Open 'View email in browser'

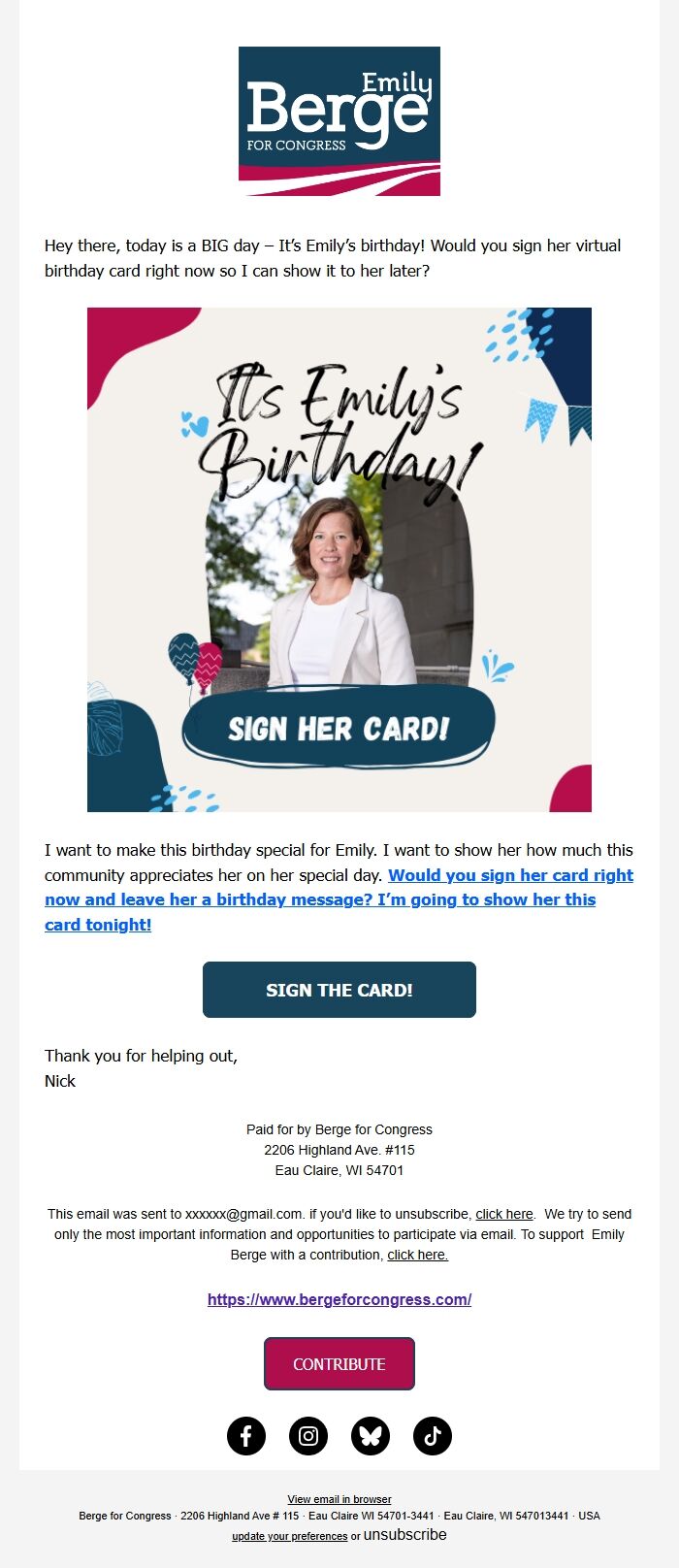point(339,1498)
